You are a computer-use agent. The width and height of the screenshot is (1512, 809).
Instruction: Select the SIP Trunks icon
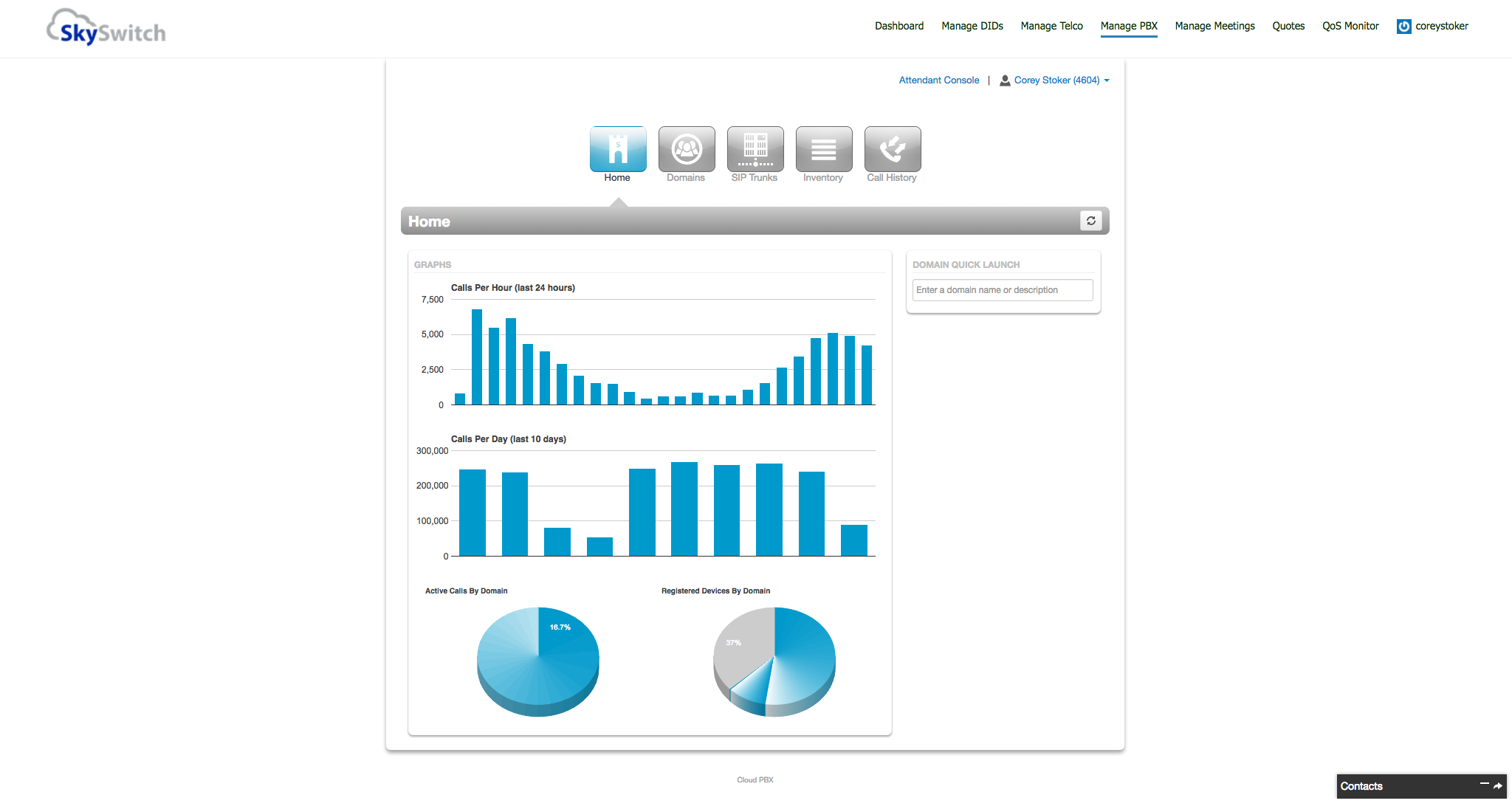[x=755, y=149]
